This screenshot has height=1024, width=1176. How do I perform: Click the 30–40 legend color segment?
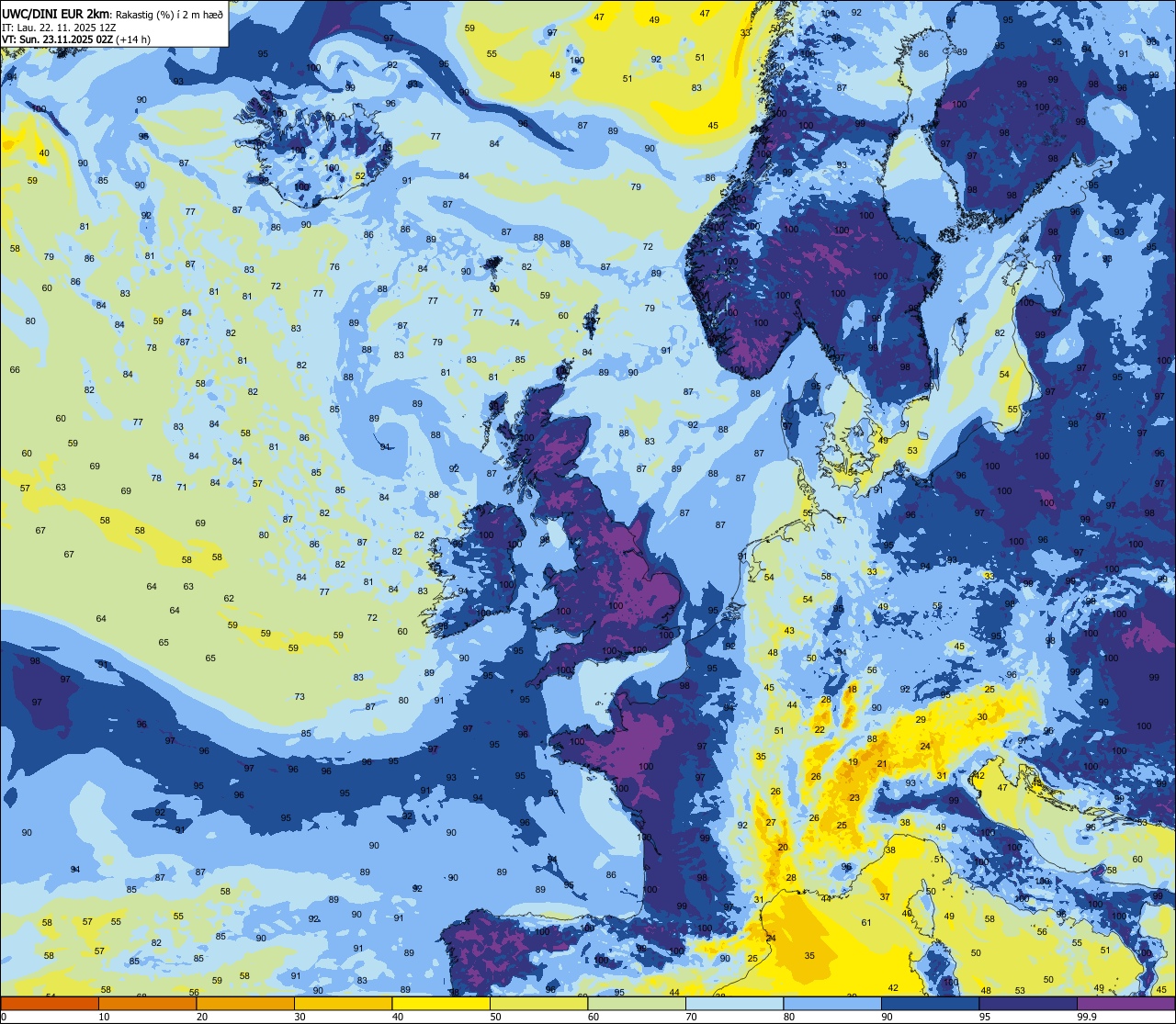pyautogui.click(x=343, y=1003)
